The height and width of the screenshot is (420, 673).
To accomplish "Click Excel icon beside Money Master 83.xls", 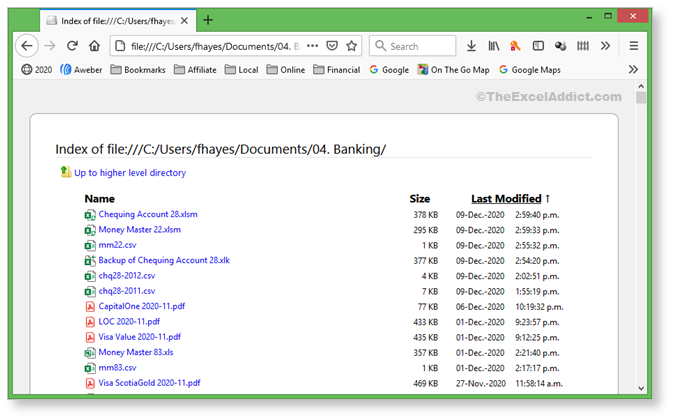I will point(90,353).
